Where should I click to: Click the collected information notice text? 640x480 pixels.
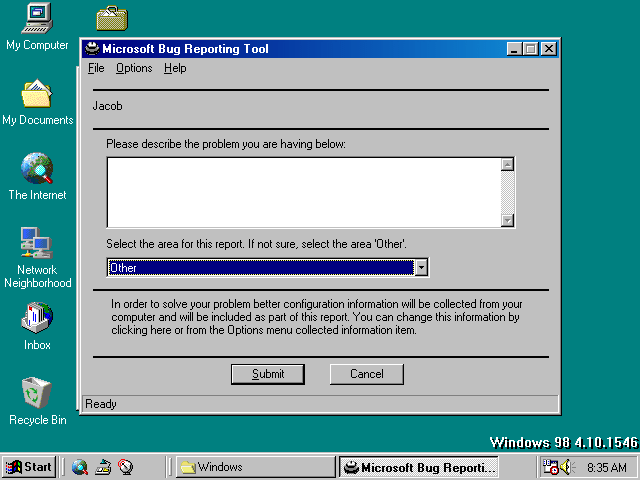[317, 317]
